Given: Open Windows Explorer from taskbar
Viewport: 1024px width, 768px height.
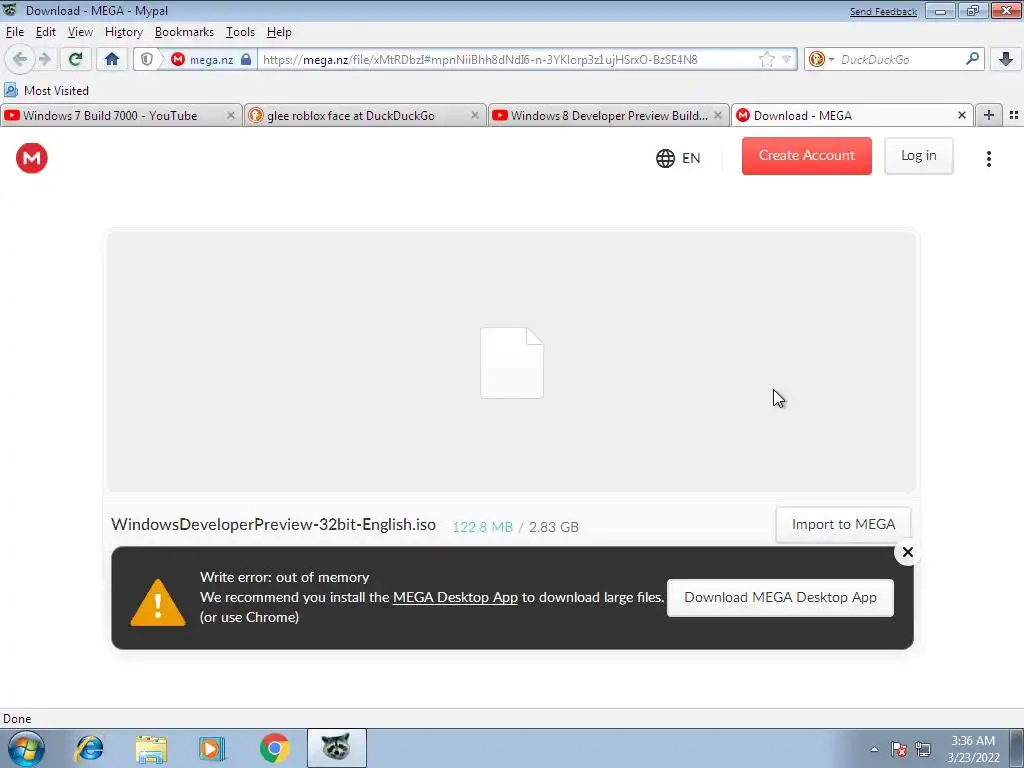Looking at the screenshot, I should [x=152, y=748].
